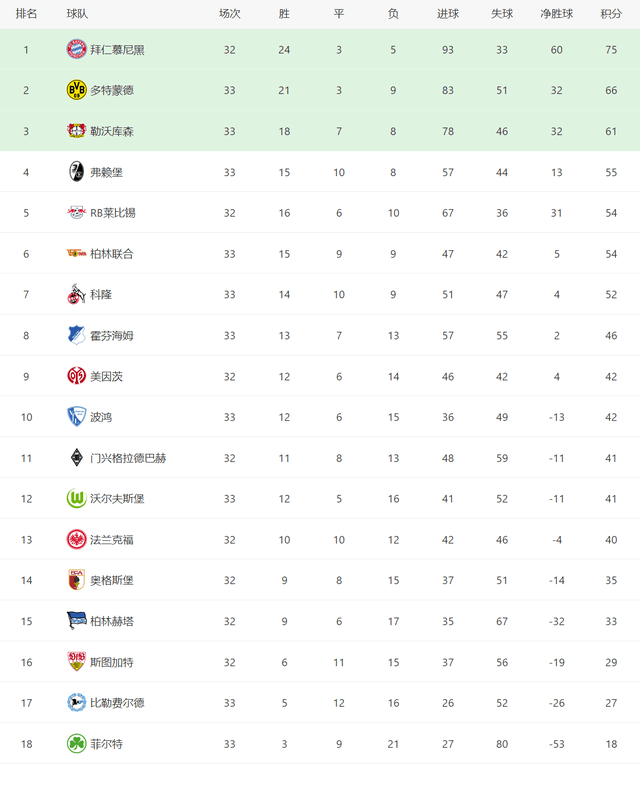Select the Mainz 05 red logo

pos(76,376)
